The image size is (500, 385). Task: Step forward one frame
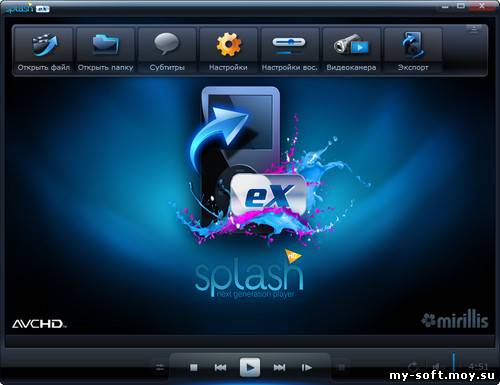click(x=307, y=367)
